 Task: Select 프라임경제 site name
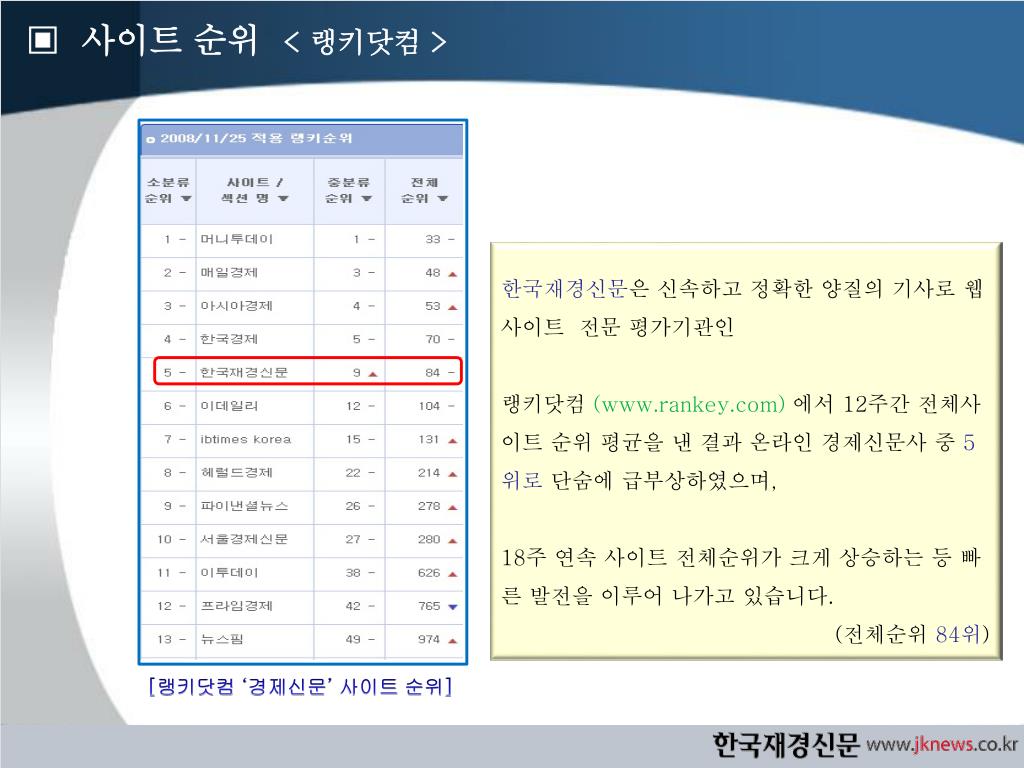(236, 605)
